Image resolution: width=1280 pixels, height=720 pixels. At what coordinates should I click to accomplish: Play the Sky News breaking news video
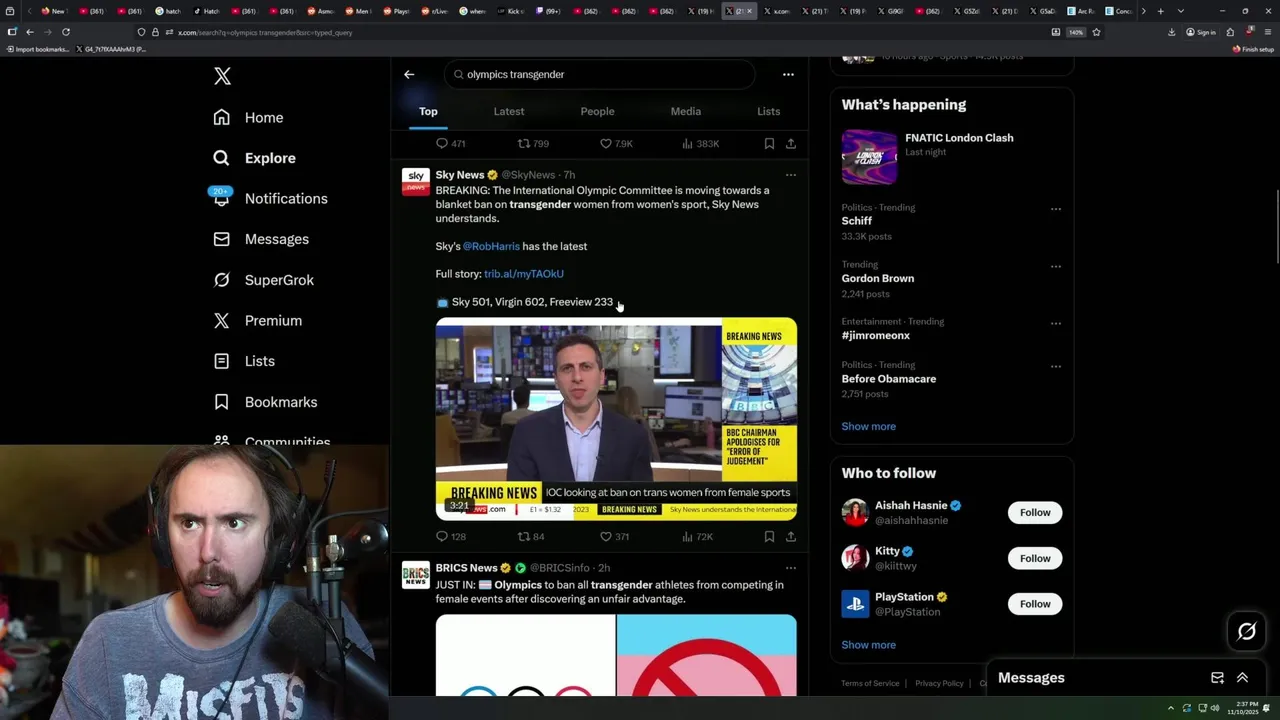(616, 419)
